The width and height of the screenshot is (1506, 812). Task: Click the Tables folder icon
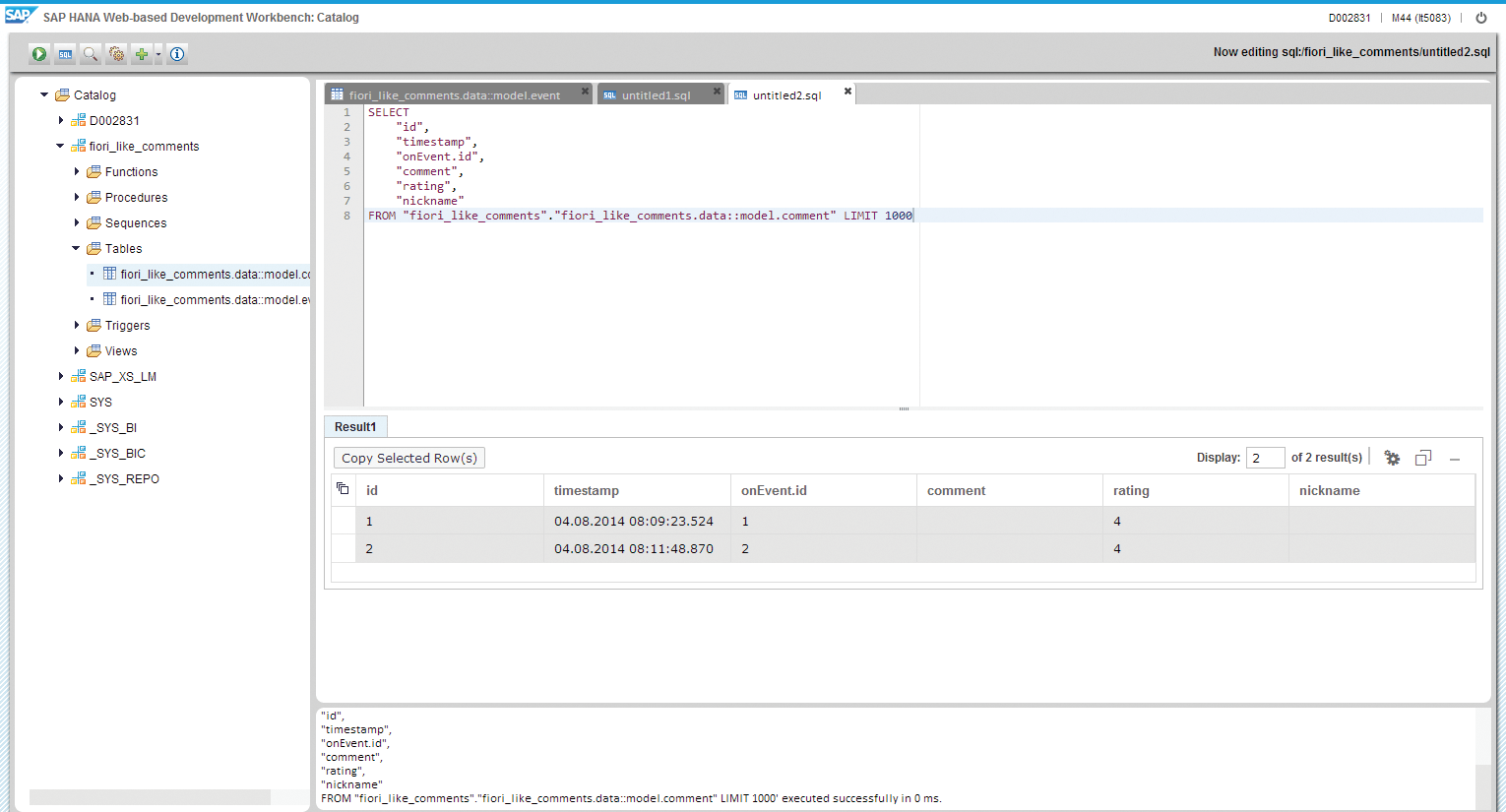point(94,248)
